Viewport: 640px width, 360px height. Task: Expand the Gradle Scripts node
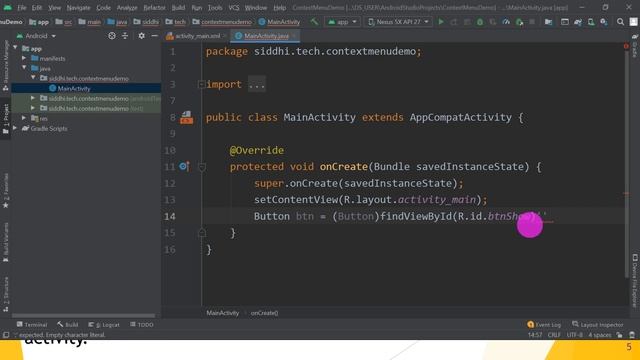16,128
